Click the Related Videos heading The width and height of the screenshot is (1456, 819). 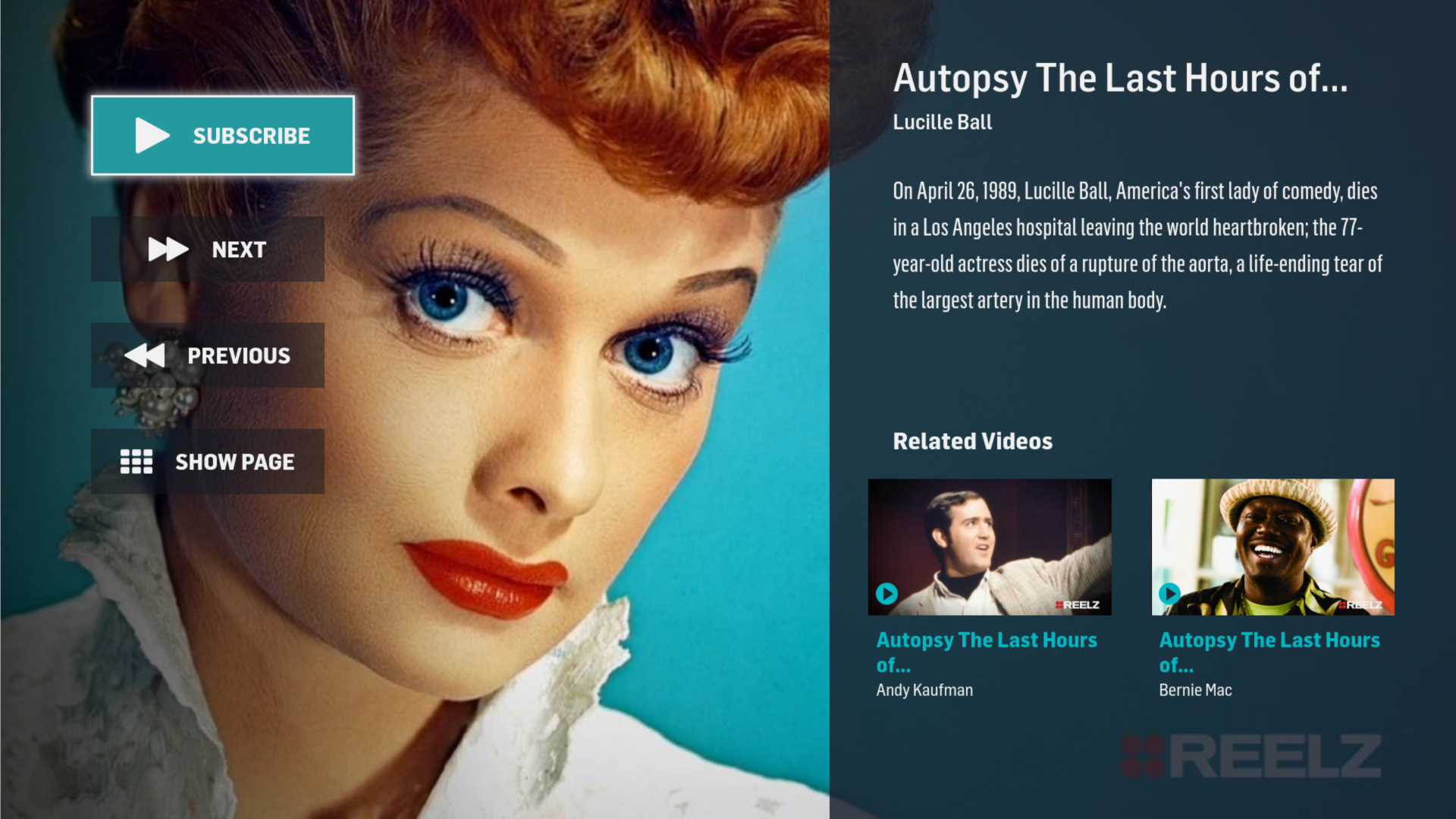(x=973, y=441)
